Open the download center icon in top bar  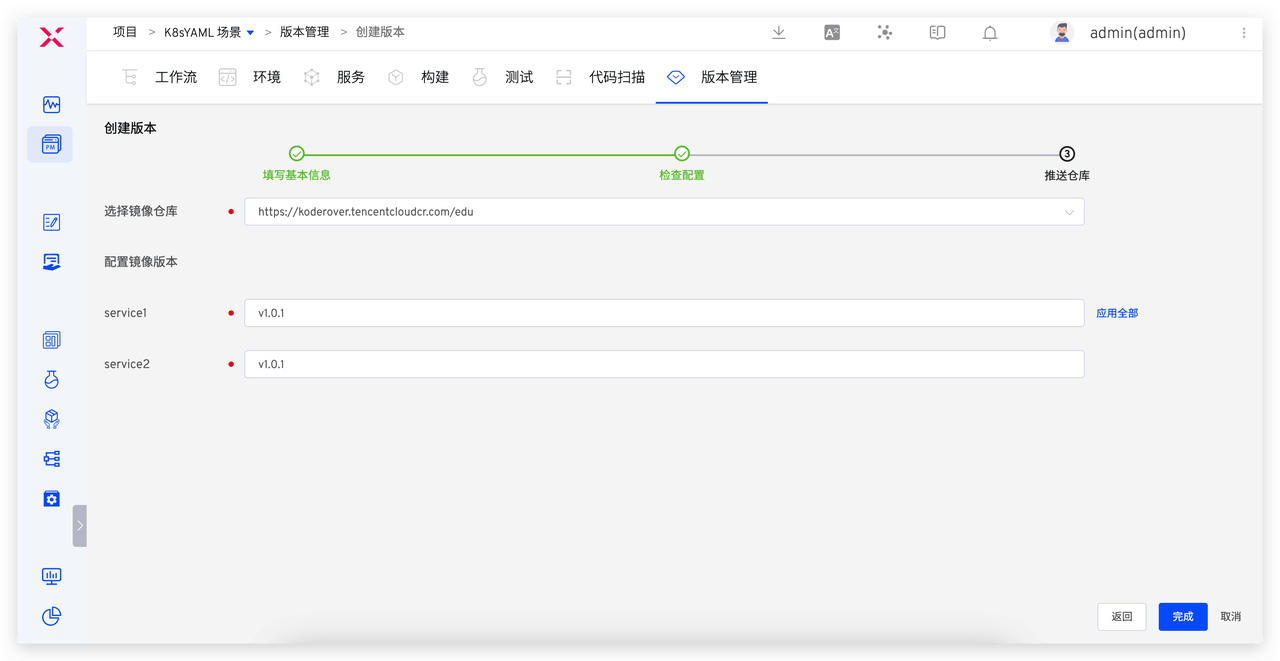[x=778, y=32]
